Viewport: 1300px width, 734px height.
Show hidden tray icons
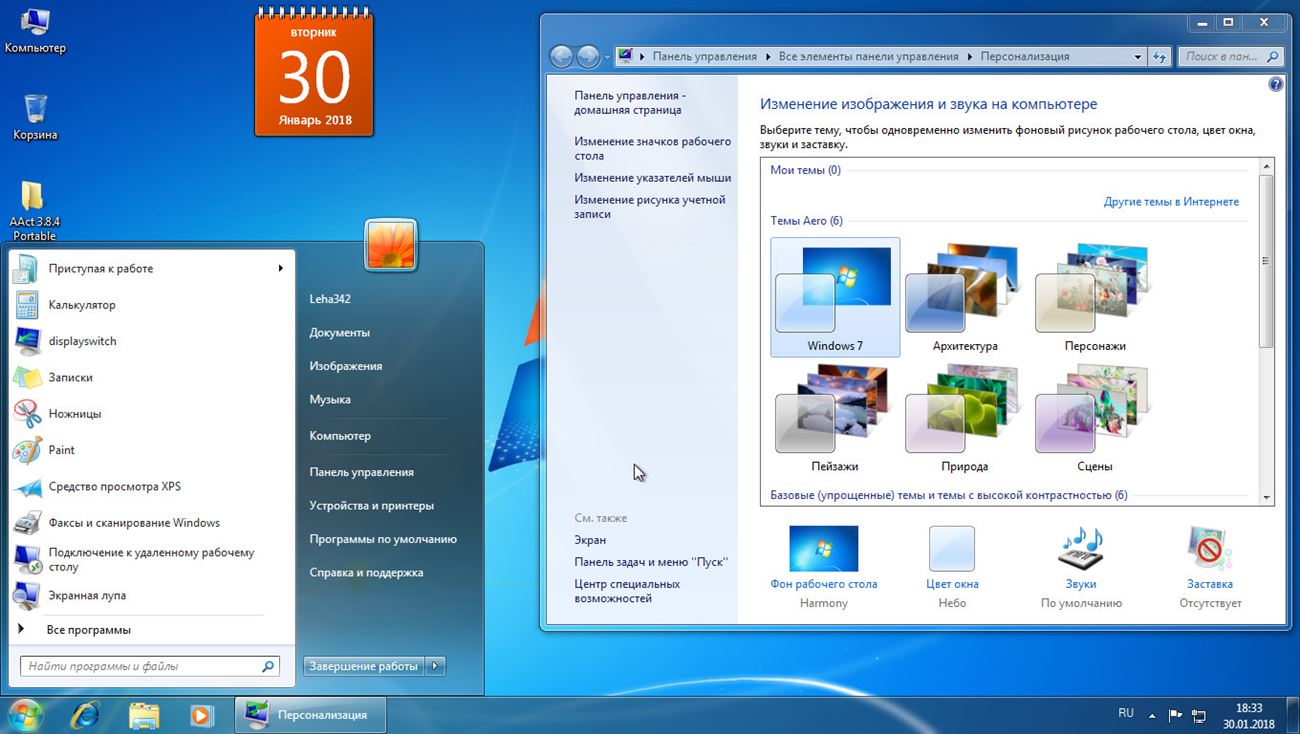[1152, 716]
